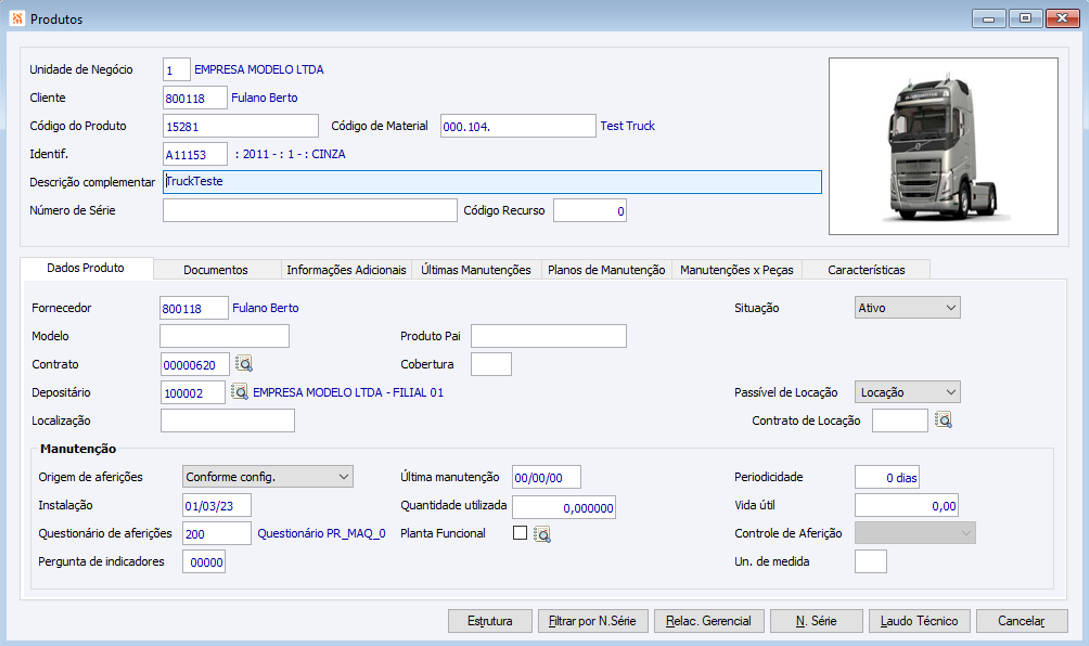The height and width of the screenshot is (646, 1089).
Task: Click the Identif. field A11153
Action: (x=195, y=154)
